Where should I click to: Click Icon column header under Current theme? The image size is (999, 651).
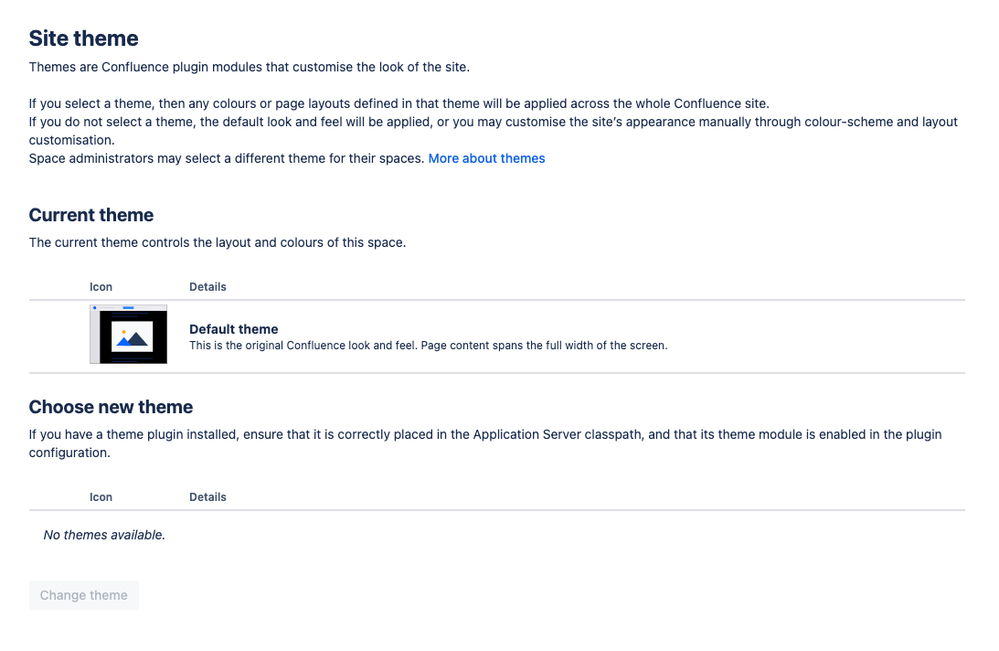pyautogui.click(x=101, y=287)
